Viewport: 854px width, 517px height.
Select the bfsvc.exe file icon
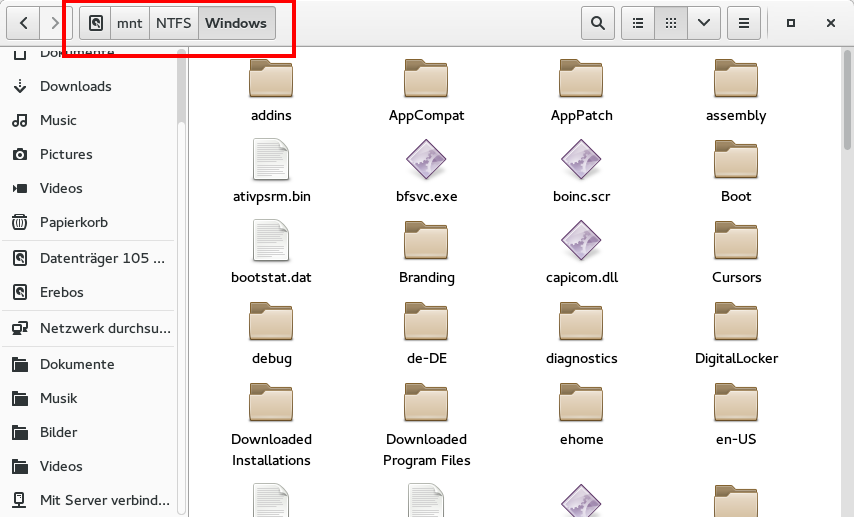pyautogui.click(x=426, y=161)
